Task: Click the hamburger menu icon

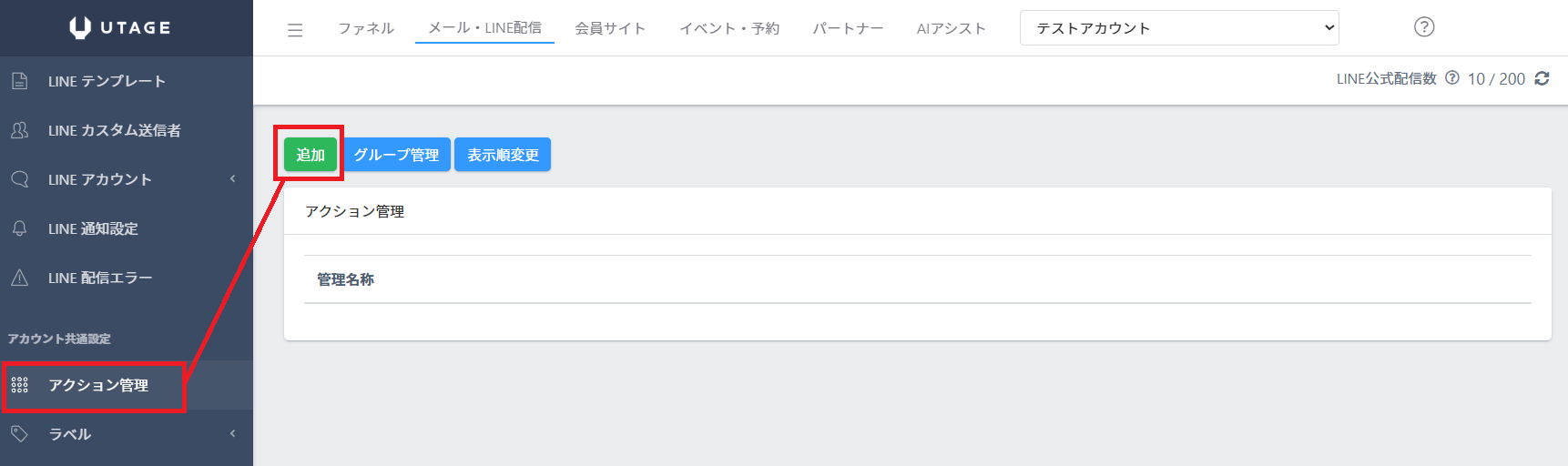Action: (x=295, y=30)
